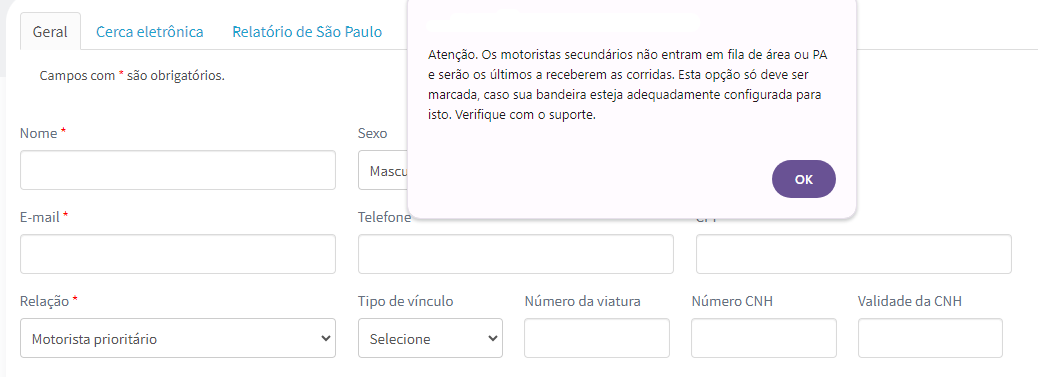Screen dimensions: 1038x377
Task: Click the Validade da CNH field
Action: (x=930, y=339)
